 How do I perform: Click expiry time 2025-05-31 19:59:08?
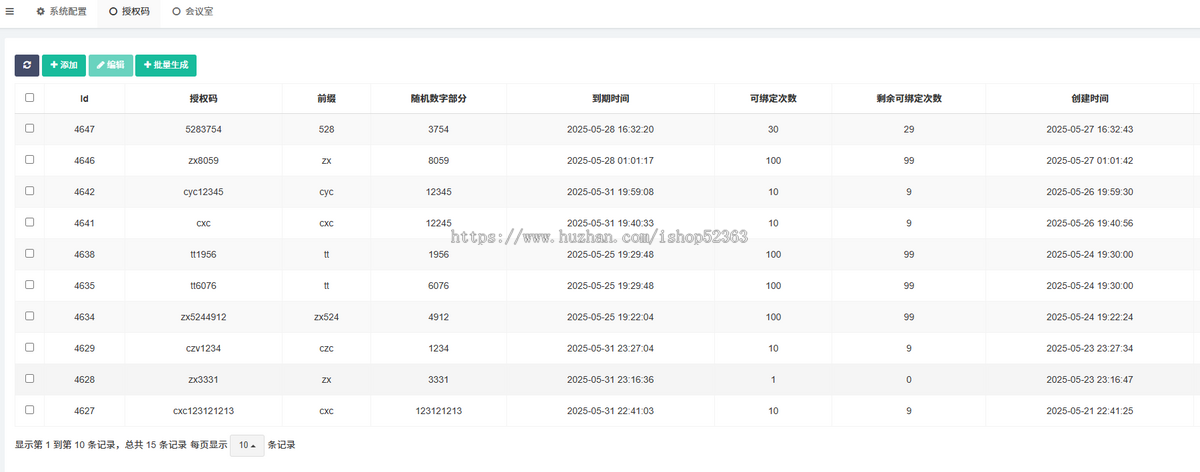(610, 191)
